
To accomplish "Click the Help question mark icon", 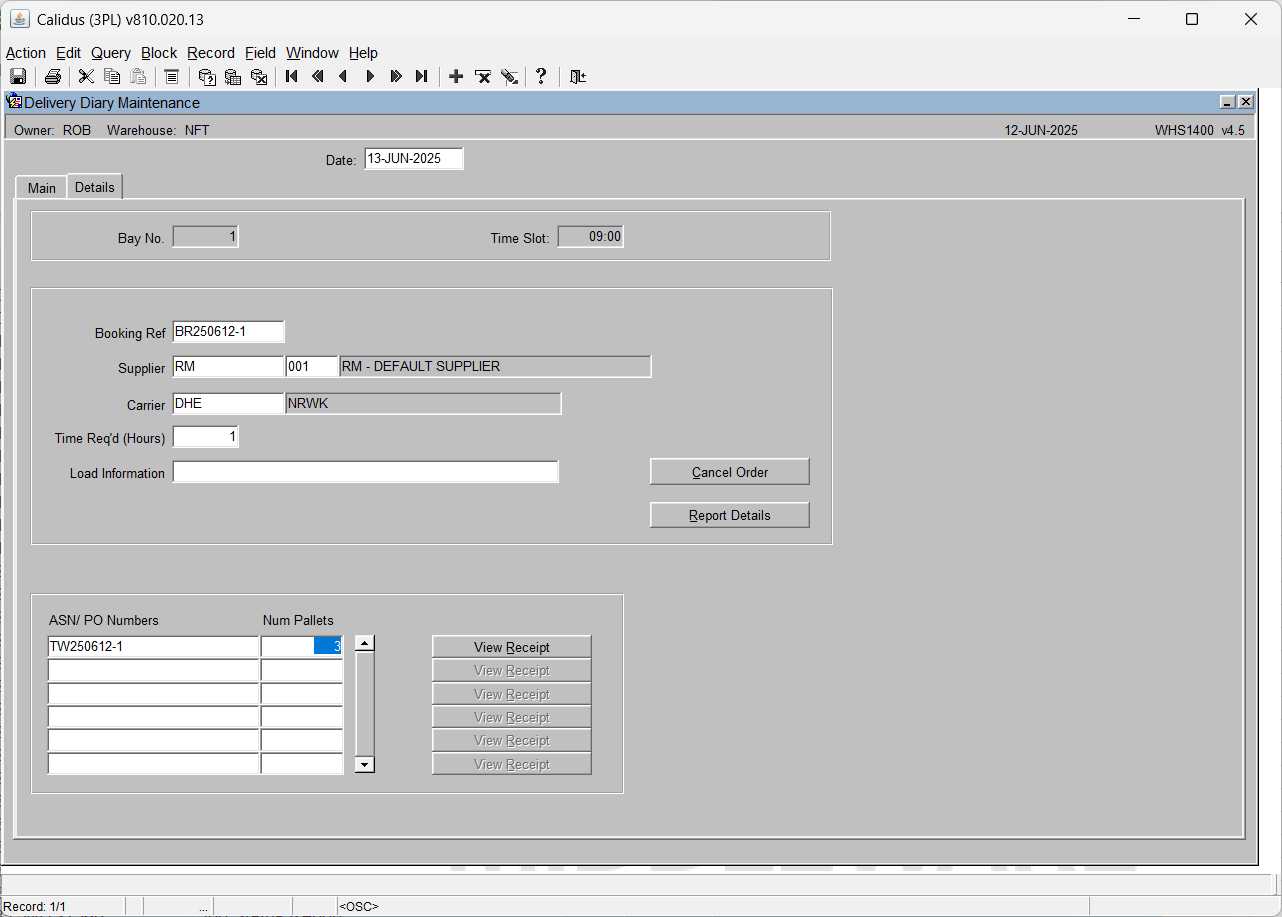I will tap(541, 77).
